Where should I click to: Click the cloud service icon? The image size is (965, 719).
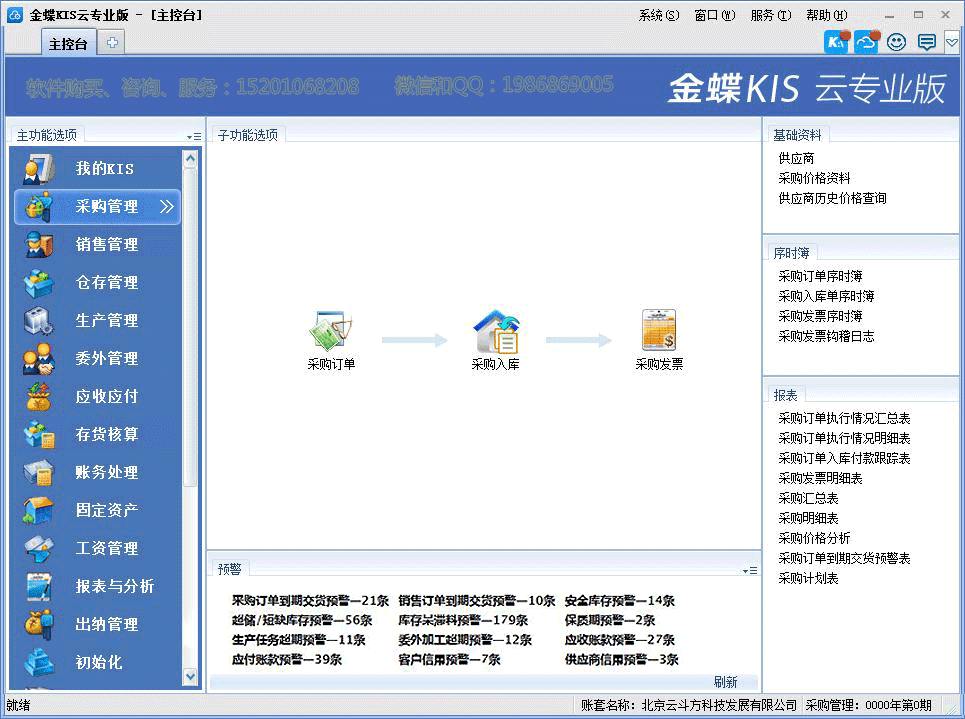point(865,42)
